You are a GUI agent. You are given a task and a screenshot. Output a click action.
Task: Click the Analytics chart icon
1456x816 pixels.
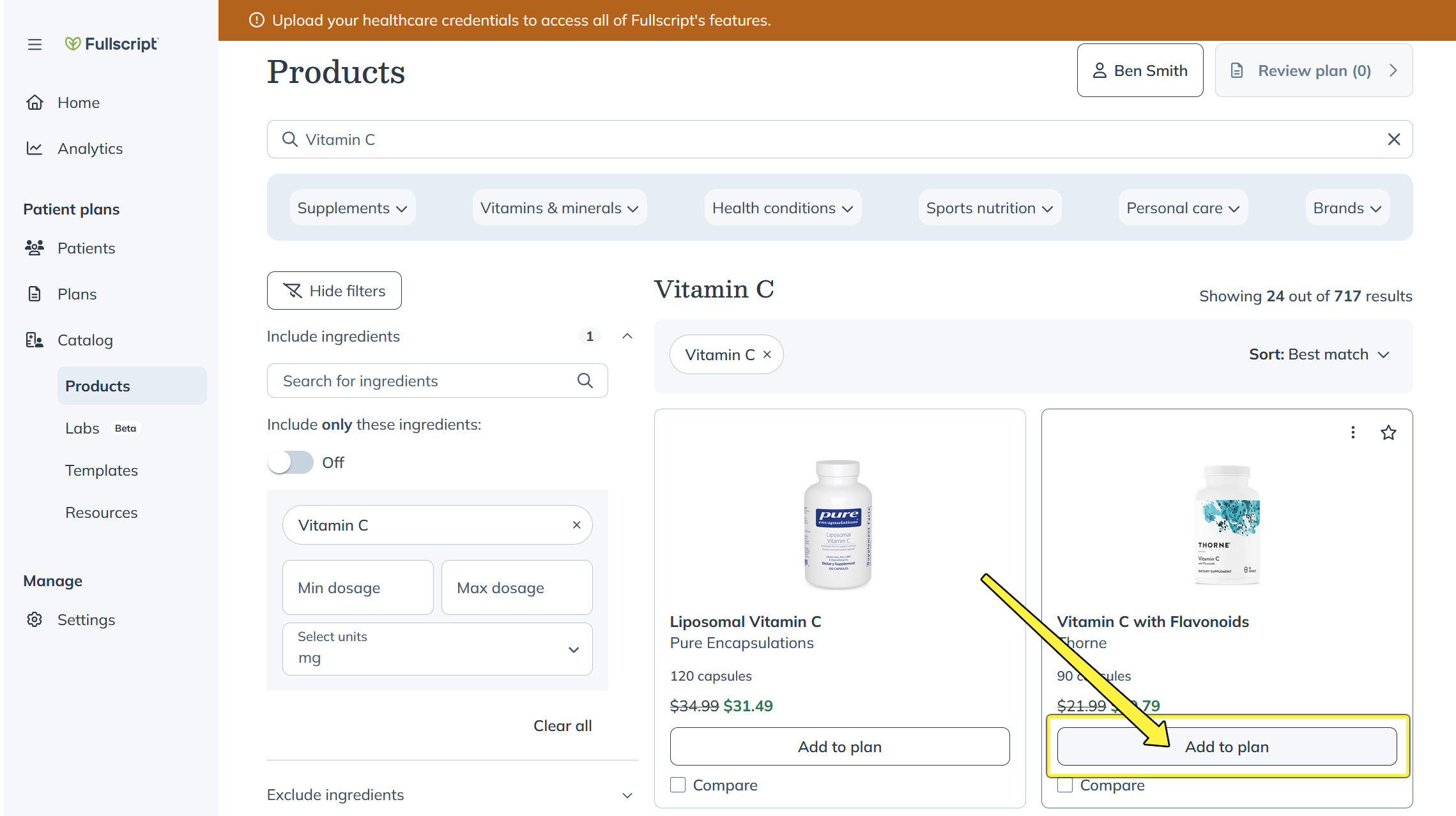tap(34, 149)
